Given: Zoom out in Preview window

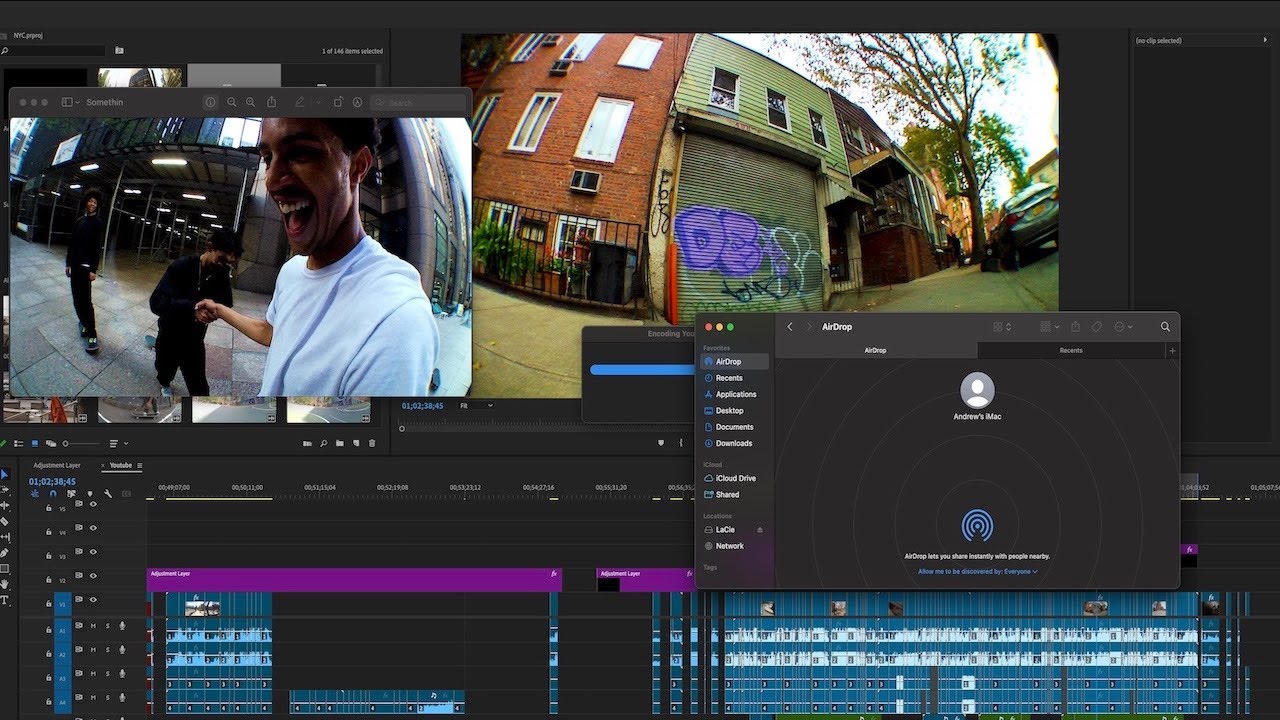Looking at the screenshot, I should [x=232, y=102].
